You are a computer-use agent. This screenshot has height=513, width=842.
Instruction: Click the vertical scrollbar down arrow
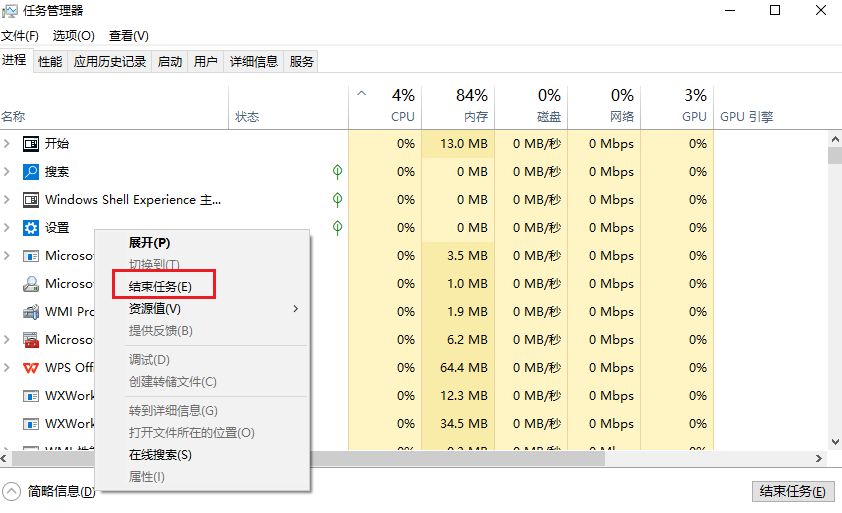pyautogui.click(x=835, y=442)
